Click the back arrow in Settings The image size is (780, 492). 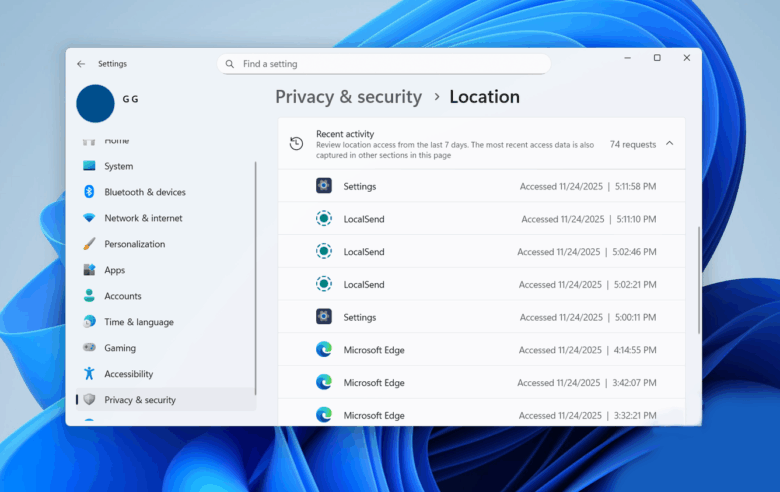(81, 64)
